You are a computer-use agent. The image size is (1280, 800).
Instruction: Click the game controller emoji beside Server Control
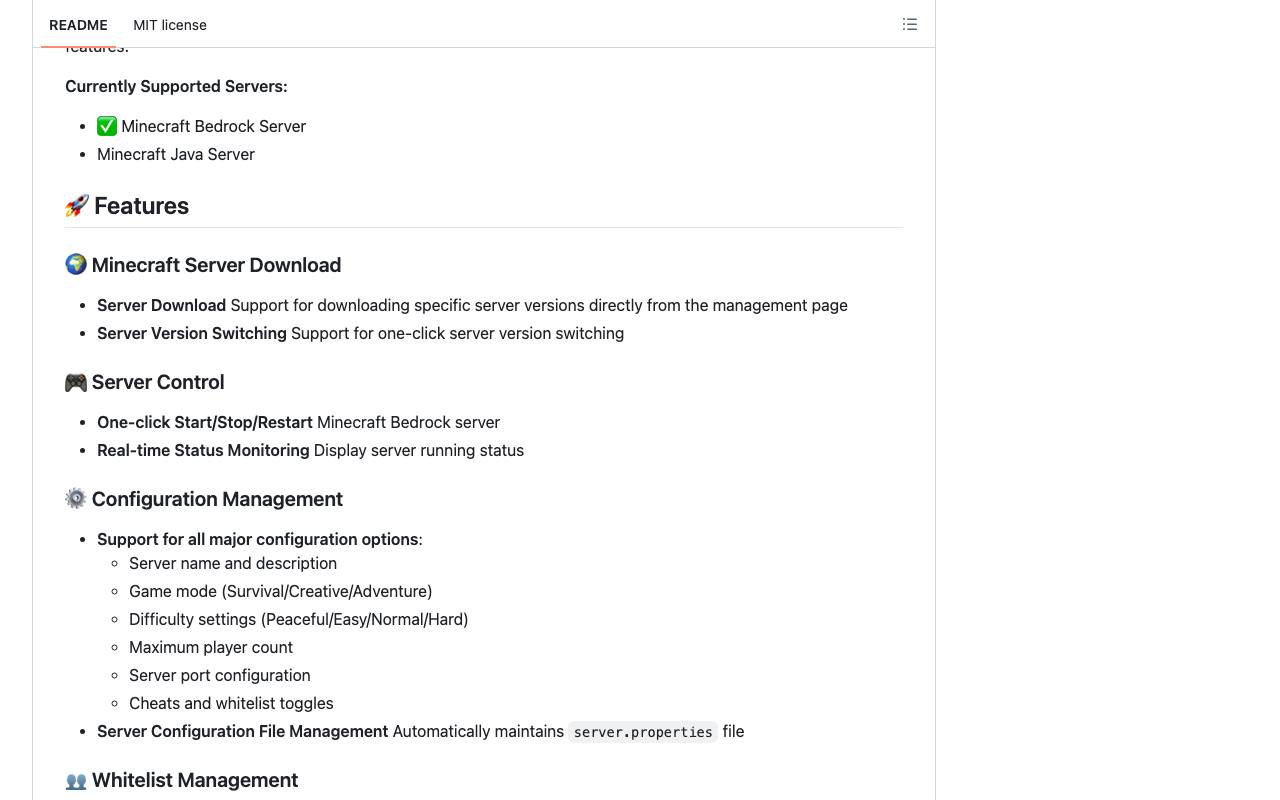click(76, 382)
